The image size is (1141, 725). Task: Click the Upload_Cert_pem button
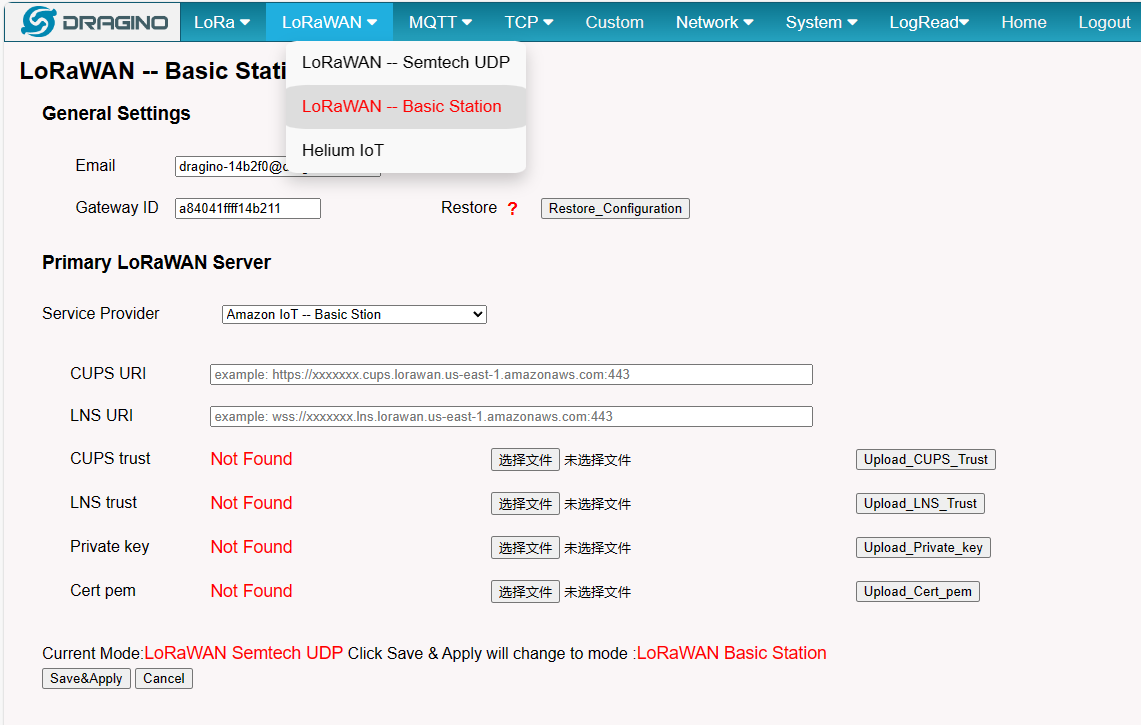[918, 592]
